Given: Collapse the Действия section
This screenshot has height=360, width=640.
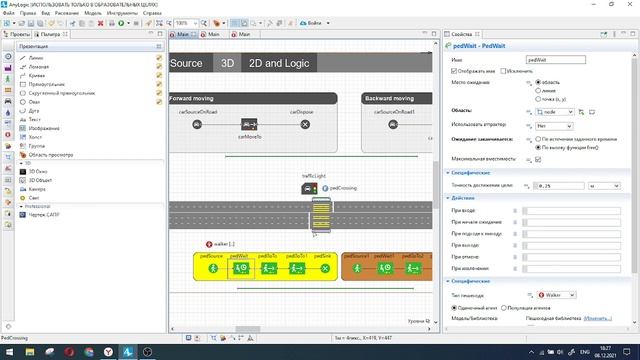Looking at the screenshot, I should click(448, 198).
